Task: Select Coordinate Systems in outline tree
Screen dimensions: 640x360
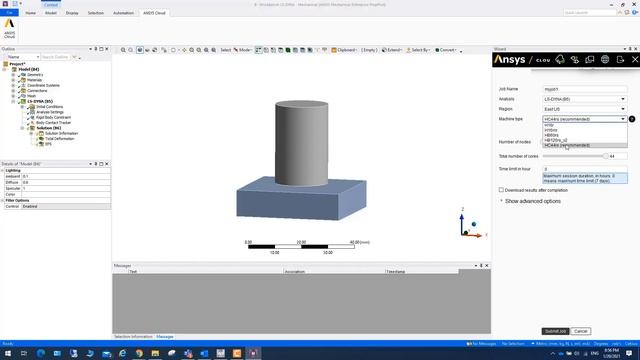Action: [x=43, y=85]
